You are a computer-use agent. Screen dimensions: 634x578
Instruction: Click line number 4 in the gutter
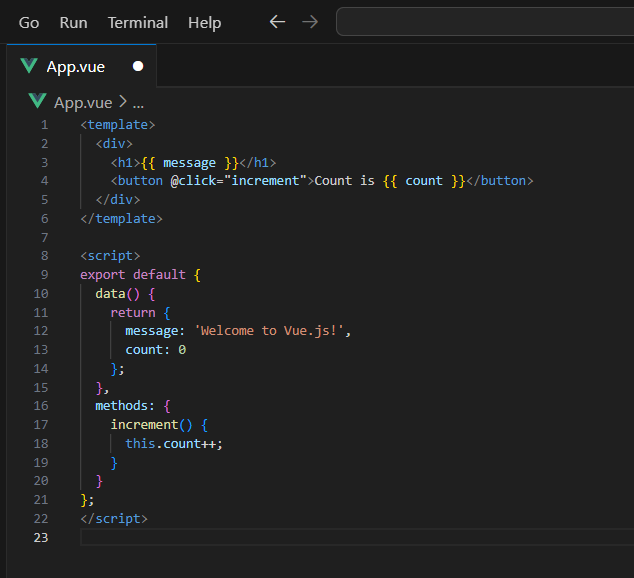click(x=44, y=181)
